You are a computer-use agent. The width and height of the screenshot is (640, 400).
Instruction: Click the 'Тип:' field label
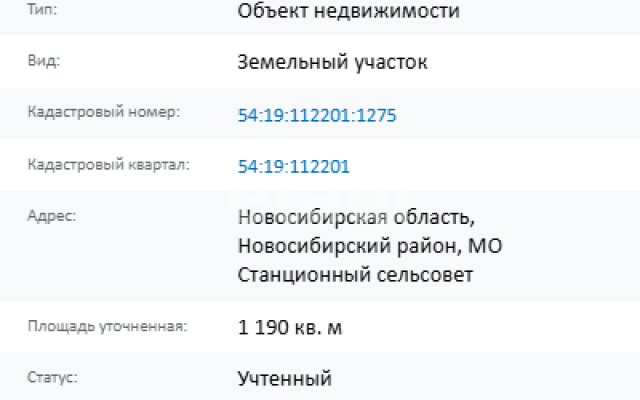click(x=42, y=9)
